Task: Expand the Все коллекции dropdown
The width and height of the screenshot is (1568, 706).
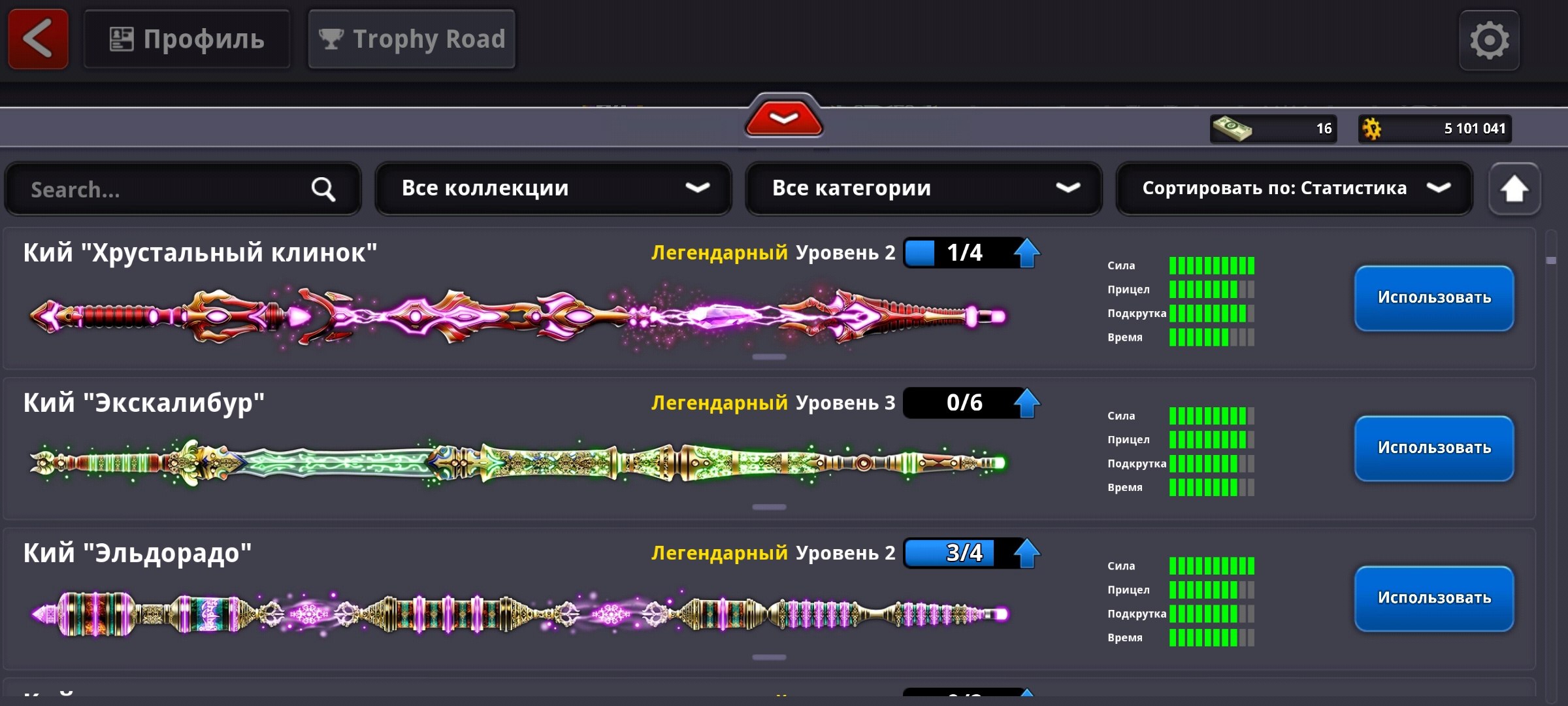Action: coord(553,188)
